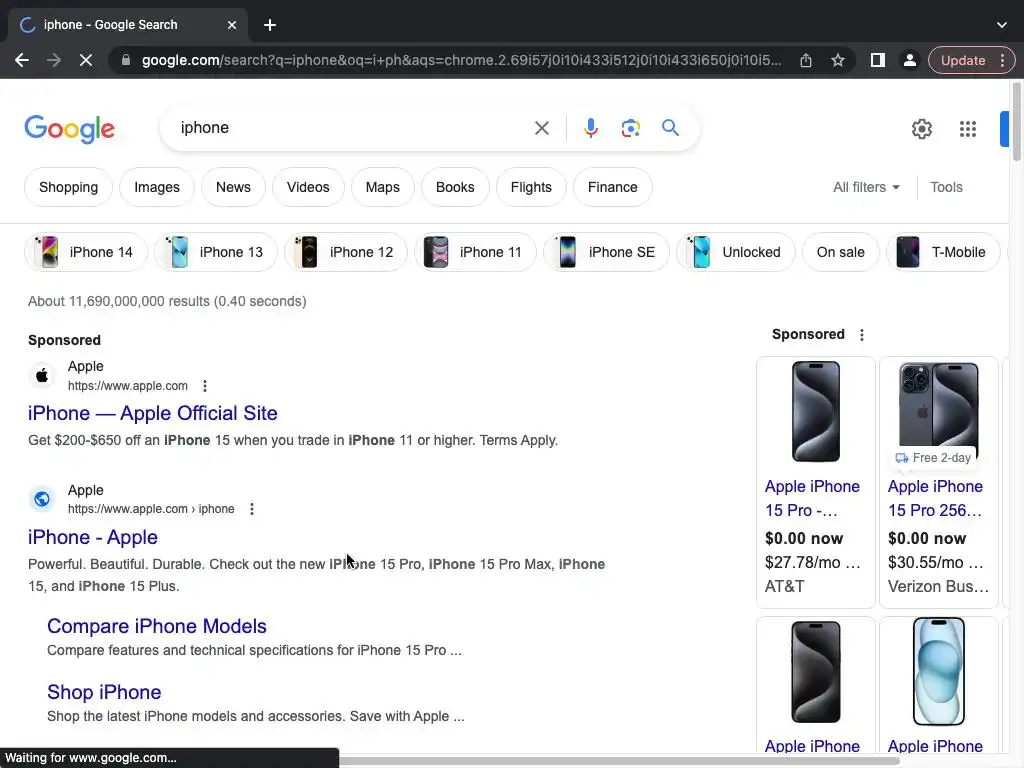This screenshot has width=1024, height=768.
Task: Open AT&T Apple iPhone 15 Pro listing
Action: (812, 498)
